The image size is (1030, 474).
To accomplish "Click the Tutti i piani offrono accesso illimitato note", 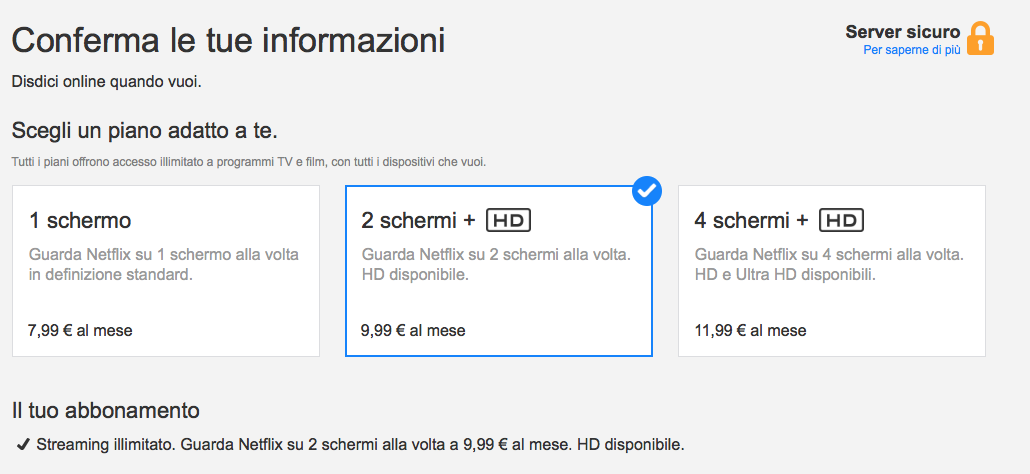I will (248, 161).
